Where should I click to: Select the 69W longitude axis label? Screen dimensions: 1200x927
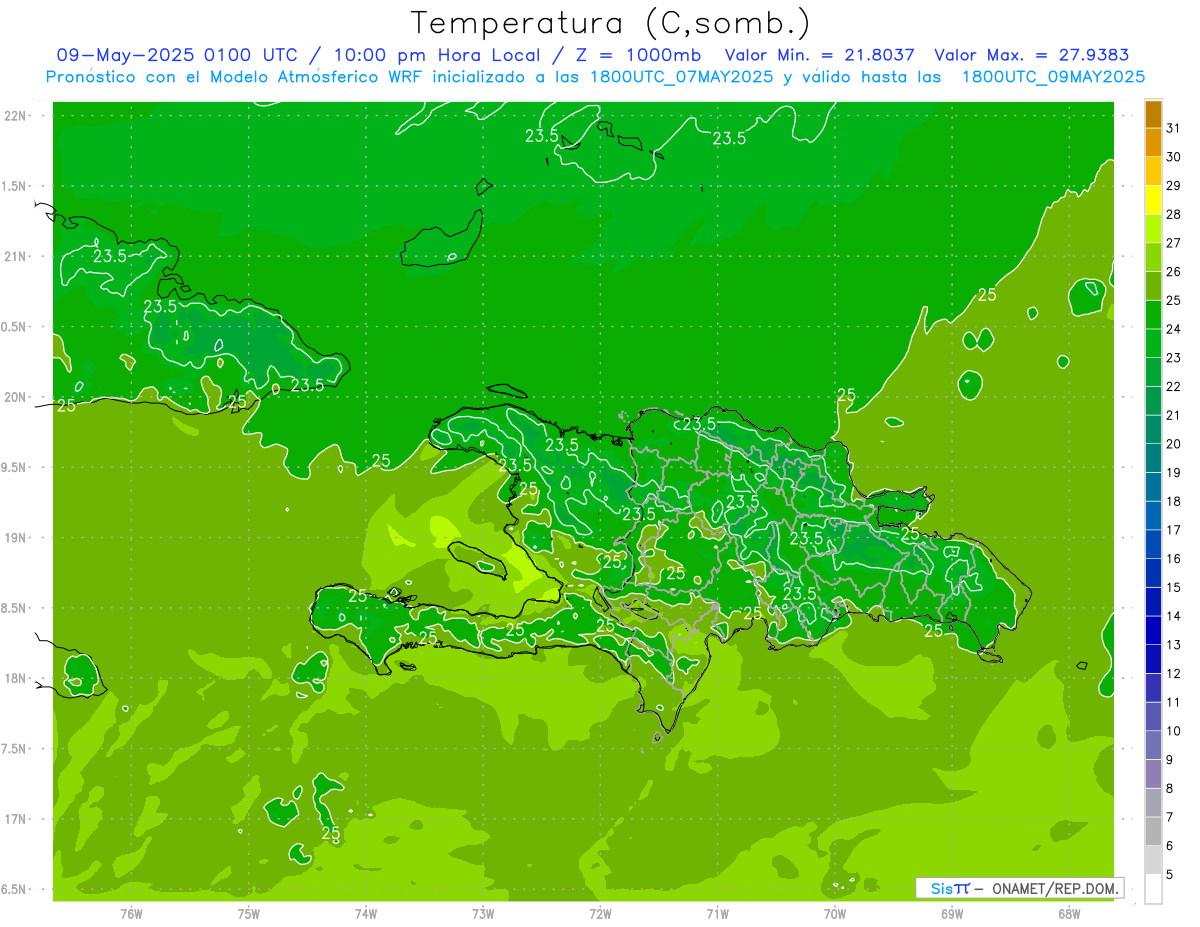coord(952,914)
